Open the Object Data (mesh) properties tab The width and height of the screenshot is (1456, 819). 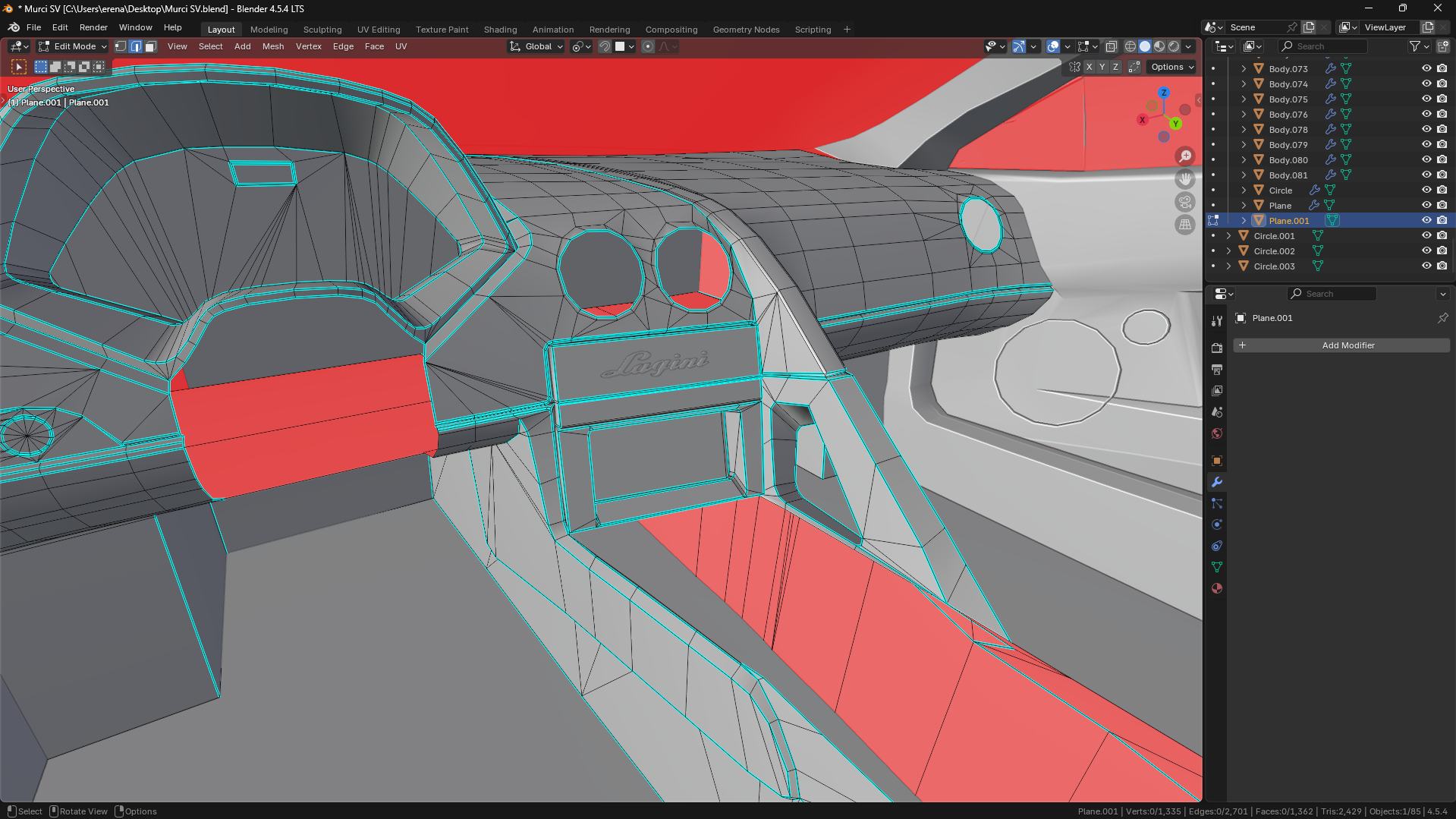tap(1217, 567)
